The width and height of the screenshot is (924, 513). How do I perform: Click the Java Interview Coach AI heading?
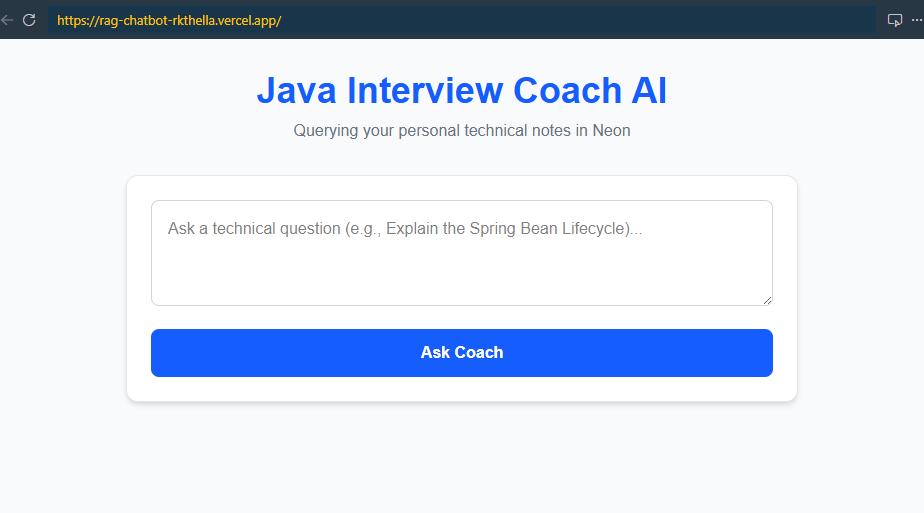tap(461, 91)
